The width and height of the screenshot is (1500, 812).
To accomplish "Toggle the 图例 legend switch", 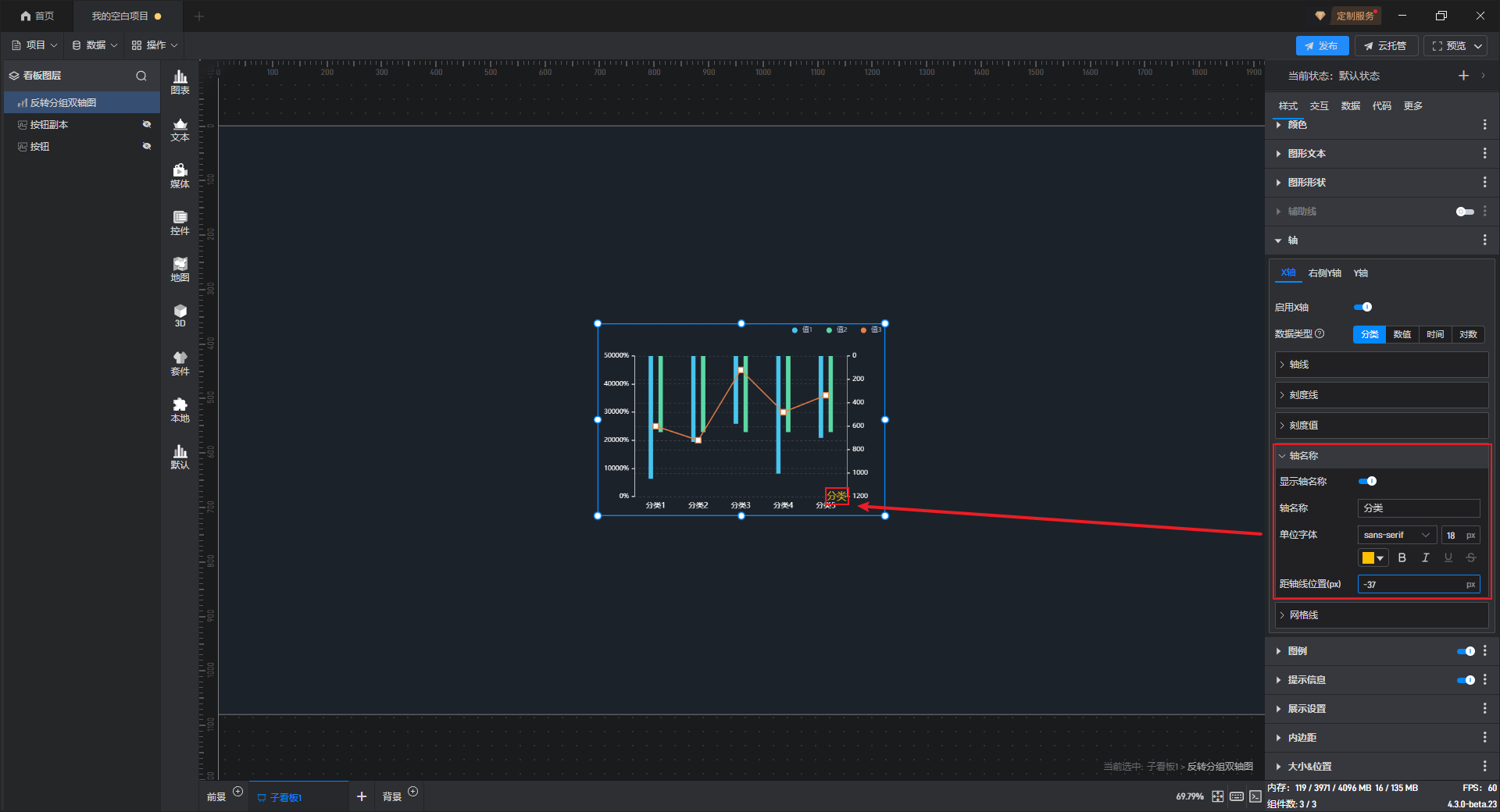I will pos(1466,651).
